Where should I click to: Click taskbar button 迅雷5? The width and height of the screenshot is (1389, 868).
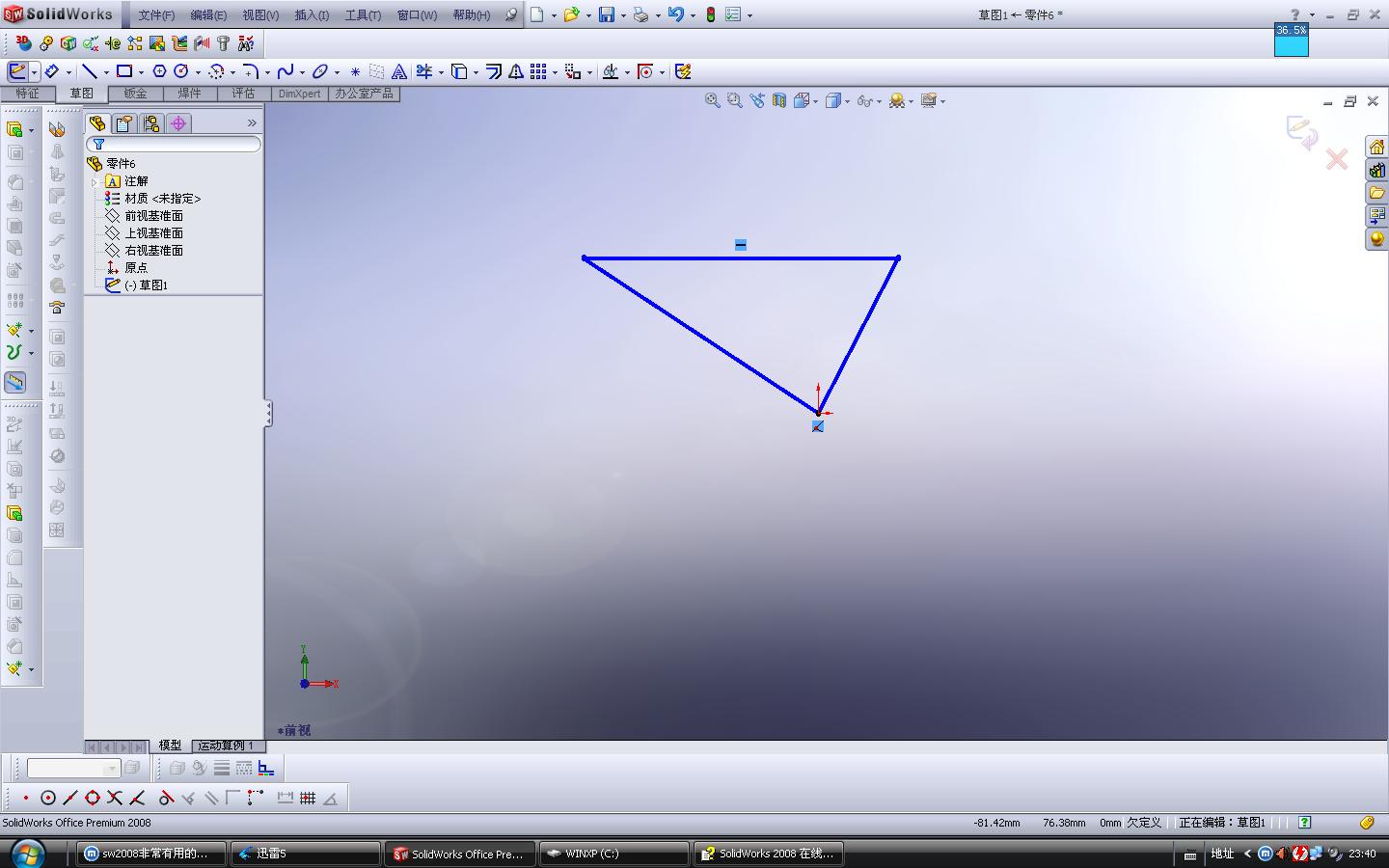[x=306, y=854]
